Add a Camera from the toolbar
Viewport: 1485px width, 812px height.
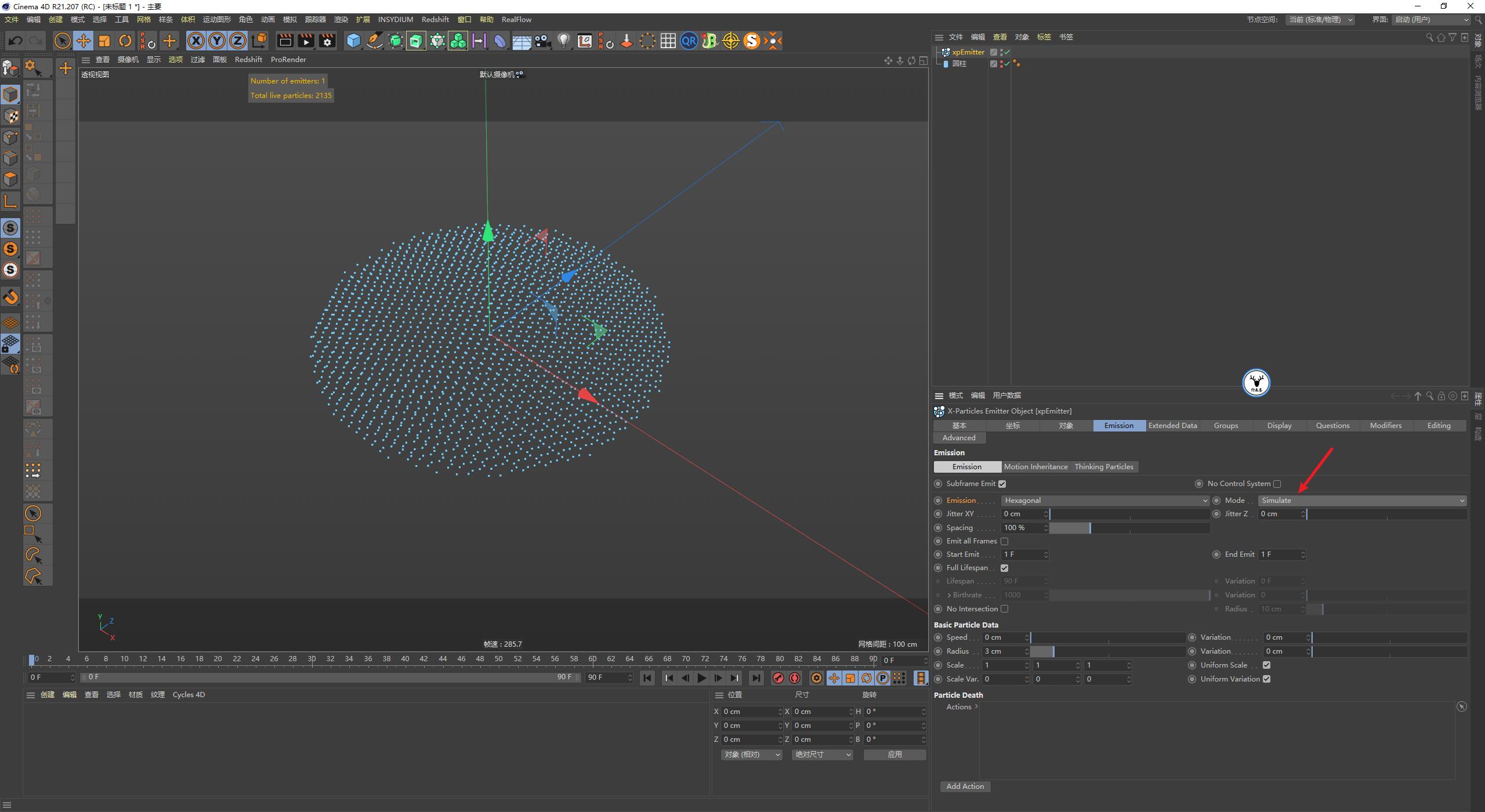542,41
